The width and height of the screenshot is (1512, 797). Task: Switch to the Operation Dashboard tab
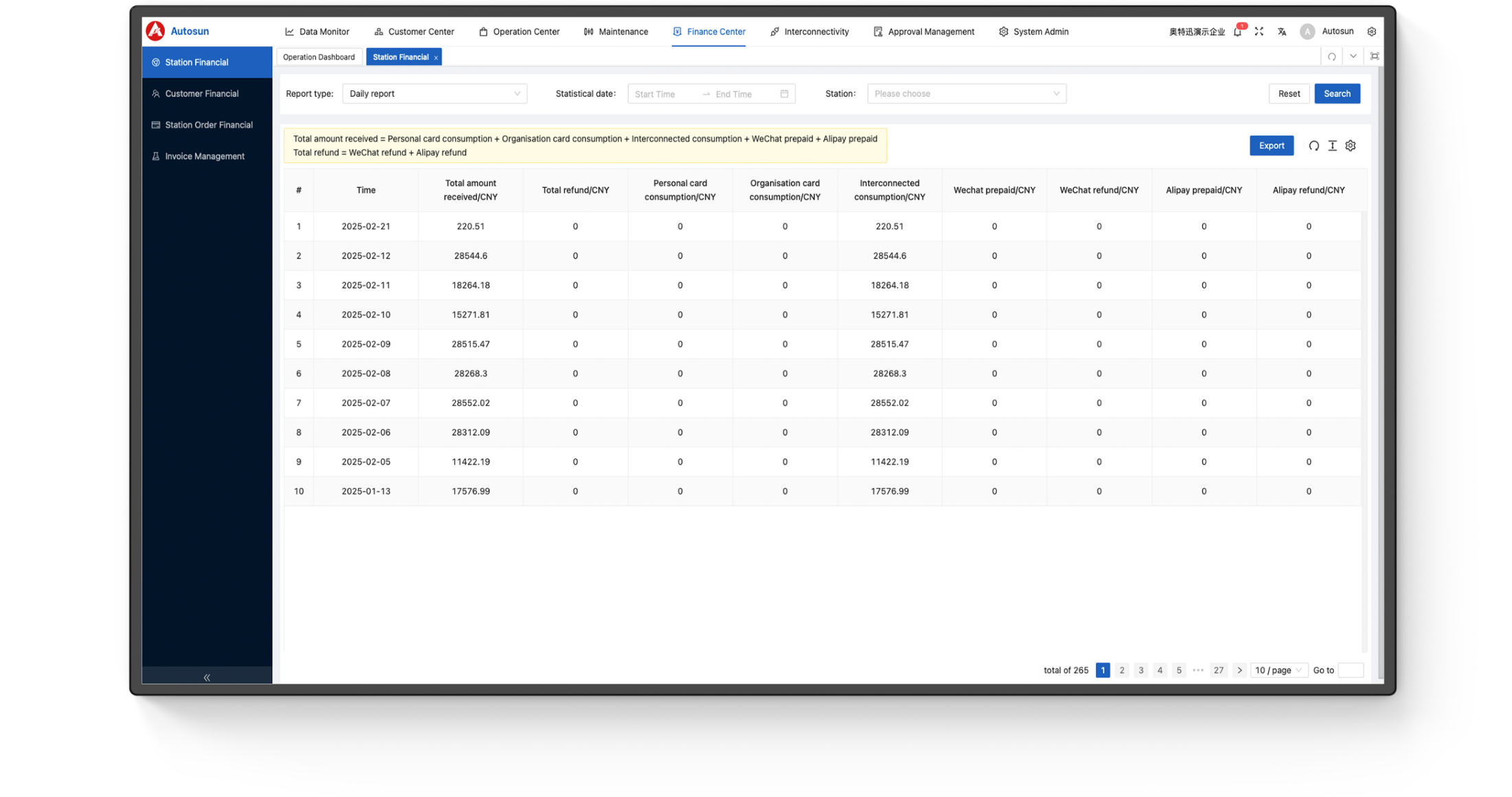(x=319, y=57)
